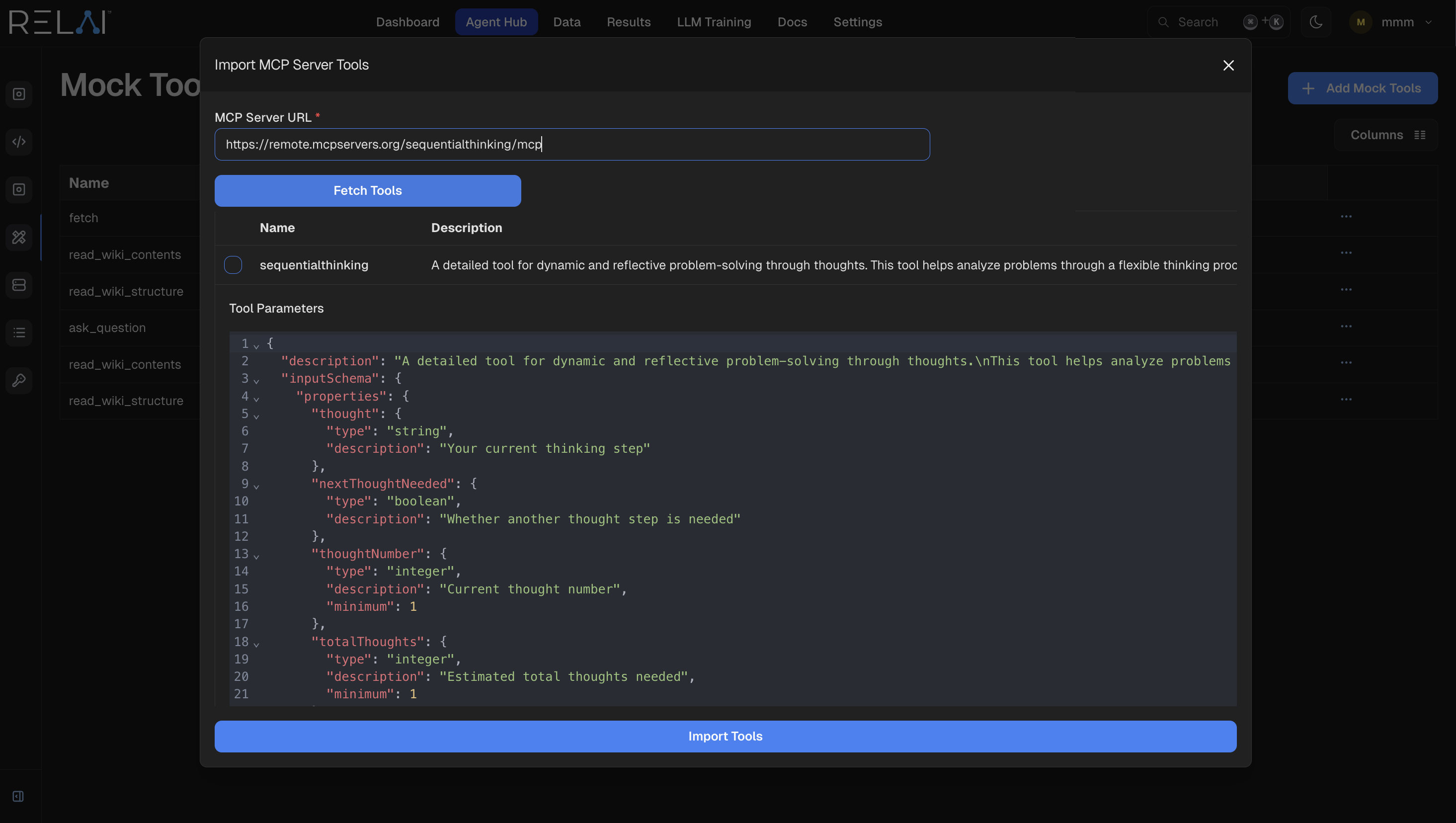Open the list sidebar icon

point(19,332)
